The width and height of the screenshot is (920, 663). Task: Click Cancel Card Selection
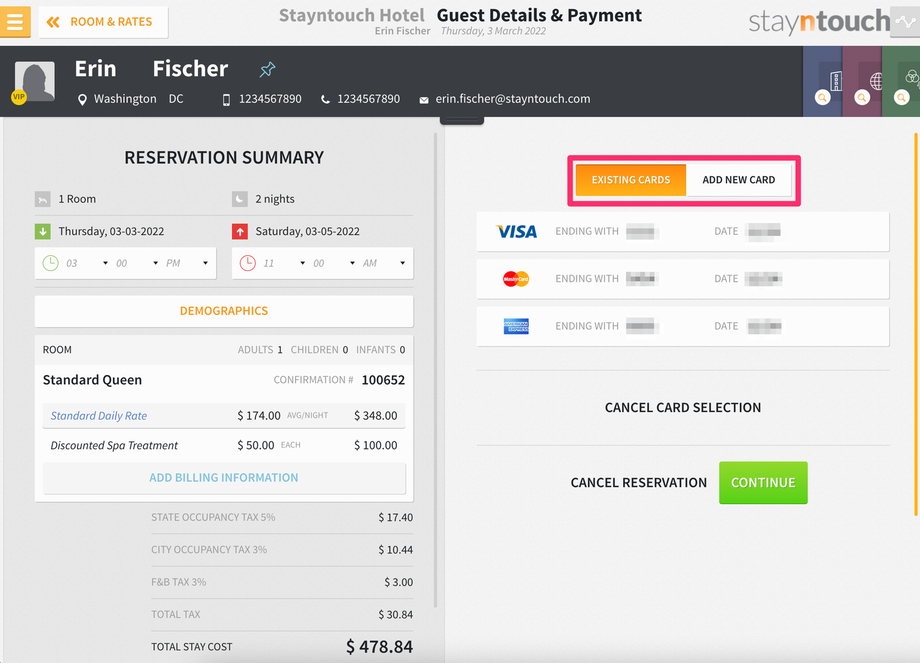click(683, 408)
